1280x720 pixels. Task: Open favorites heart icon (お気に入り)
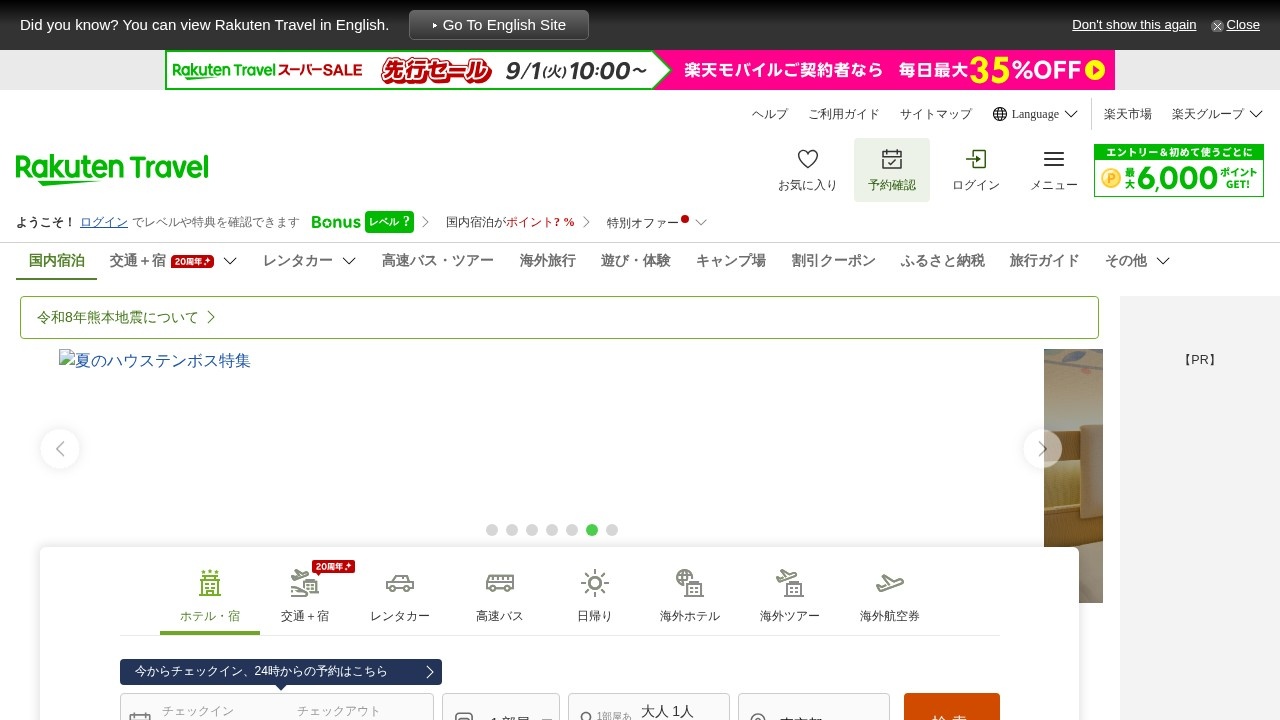tap(808, 159)
